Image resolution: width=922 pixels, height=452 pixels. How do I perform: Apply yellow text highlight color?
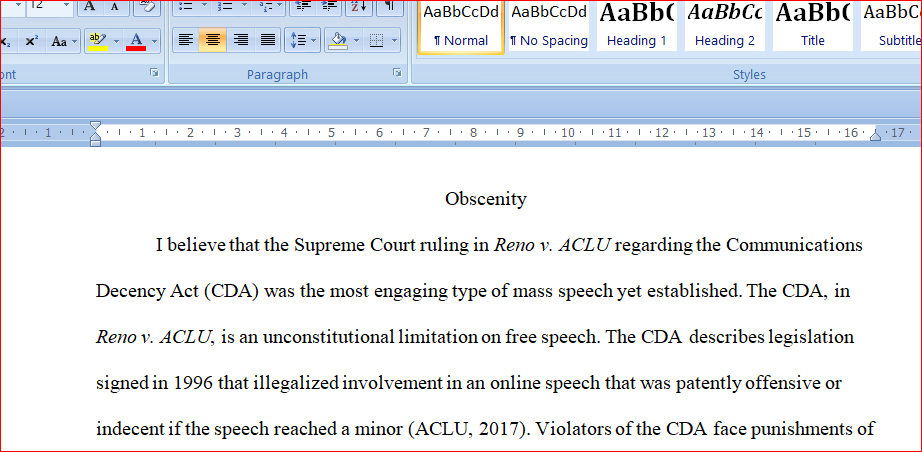tap(97, 41)
